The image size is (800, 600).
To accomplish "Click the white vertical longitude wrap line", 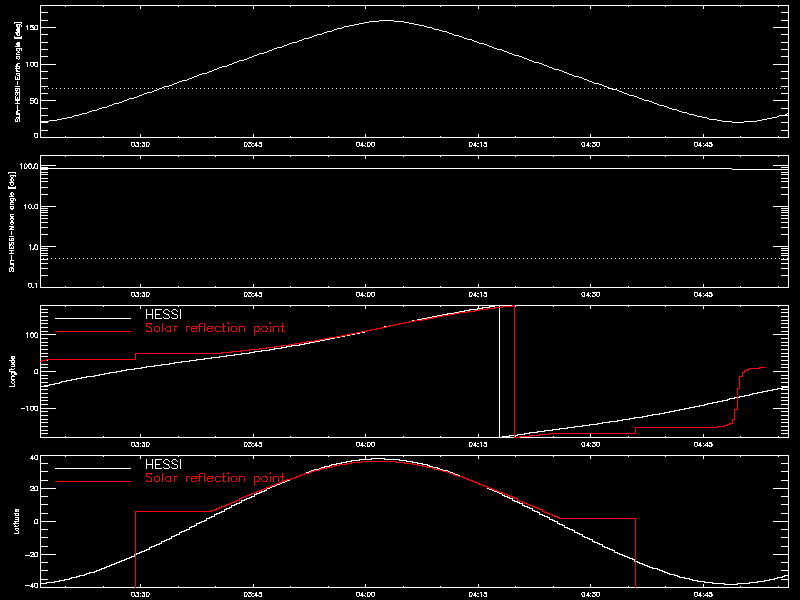I will click(499, 371).
